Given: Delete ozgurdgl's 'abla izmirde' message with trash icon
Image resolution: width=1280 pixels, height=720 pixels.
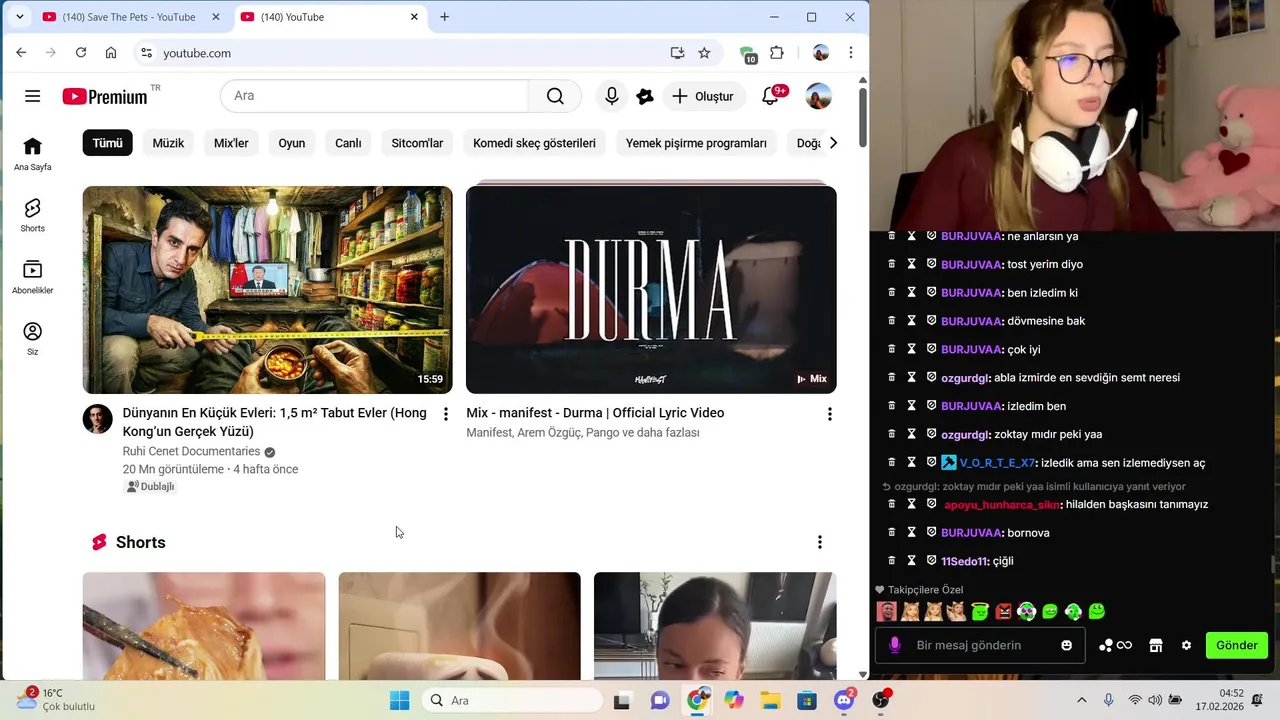Looking at the screenshot, I should 892,378.
